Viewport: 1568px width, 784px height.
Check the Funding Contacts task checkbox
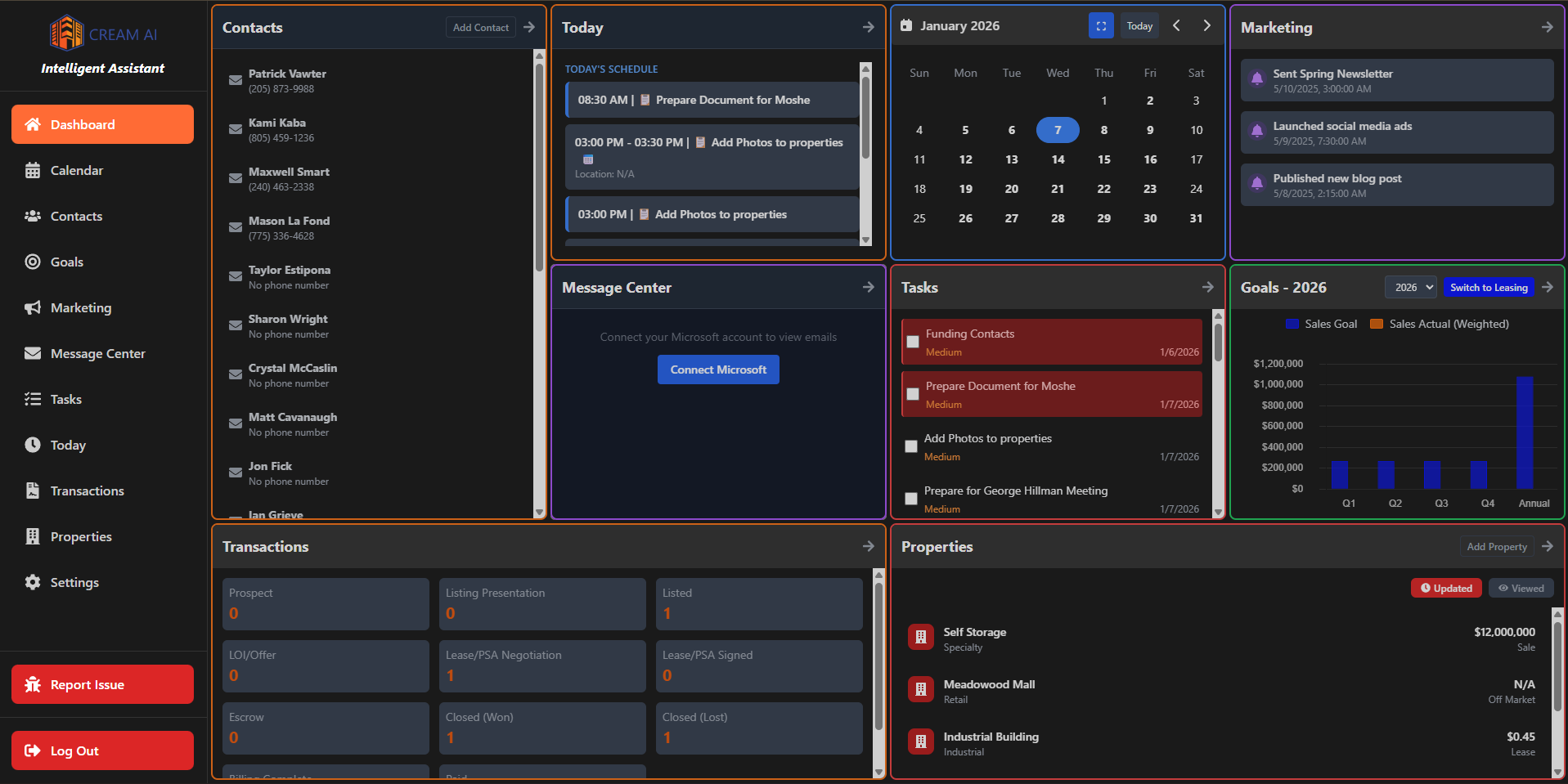tap(913, 342)
